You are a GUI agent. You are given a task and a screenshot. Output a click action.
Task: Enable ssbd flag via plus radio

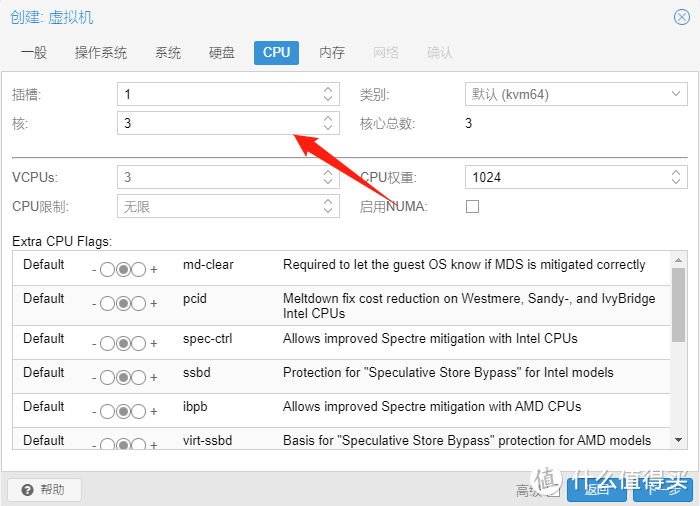coord(138,377)
